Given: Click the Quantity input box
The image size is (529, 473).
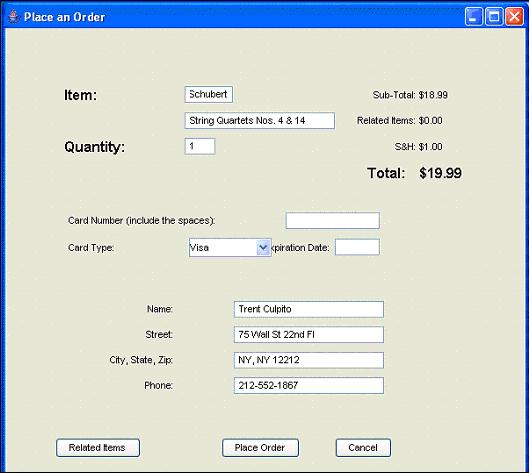Looking at the screenshot, I should 200,146.
